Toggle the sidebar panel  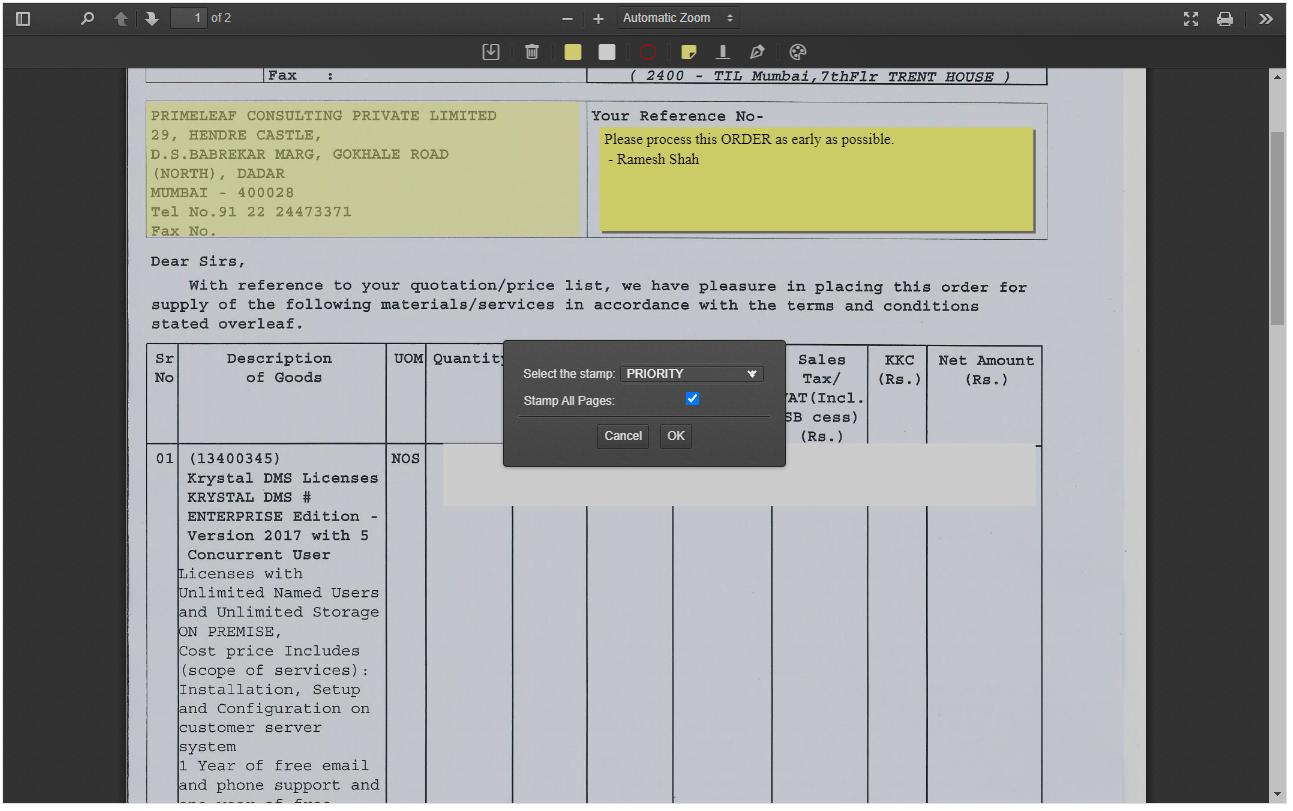(x=23, y=18)
